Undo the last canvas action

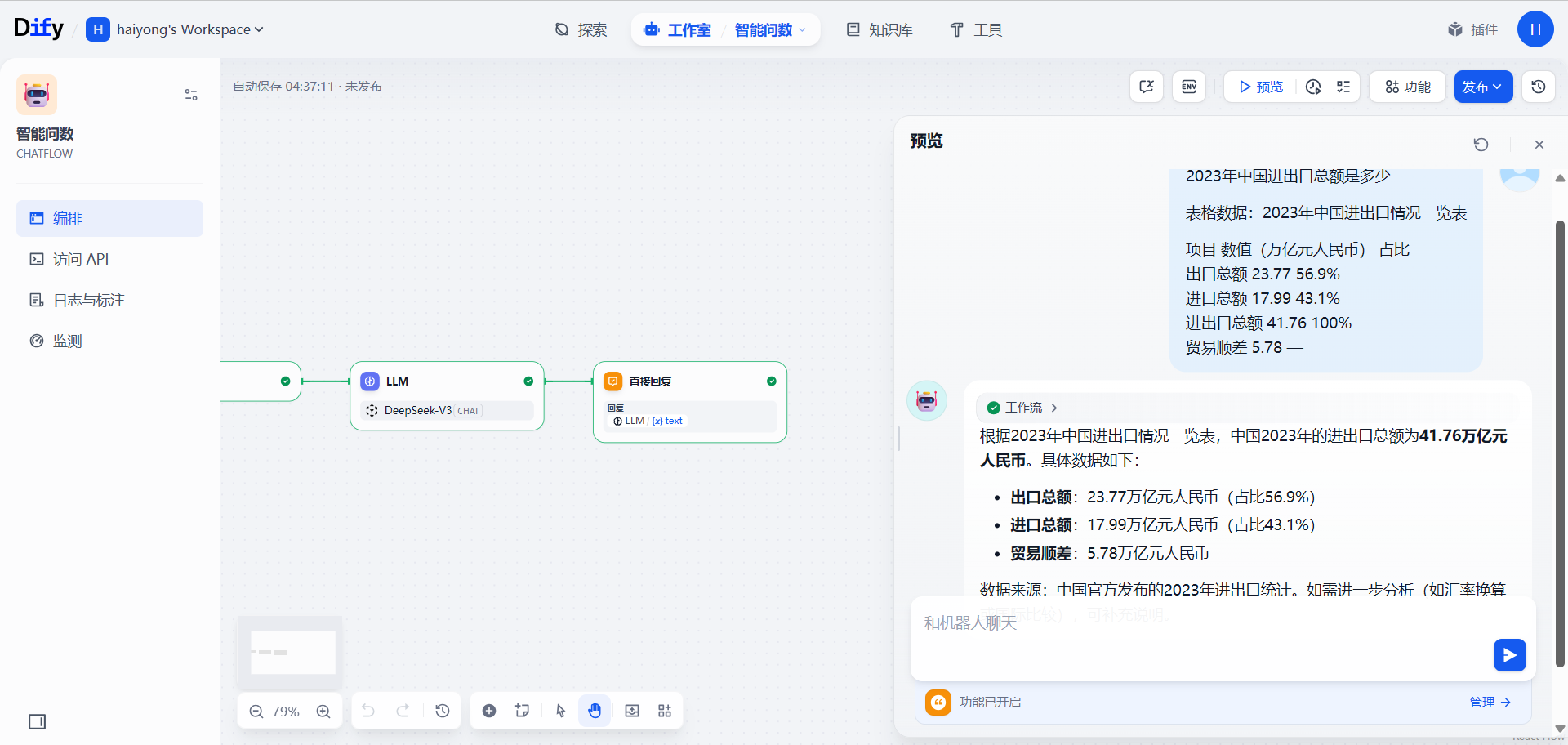(368, 711)
